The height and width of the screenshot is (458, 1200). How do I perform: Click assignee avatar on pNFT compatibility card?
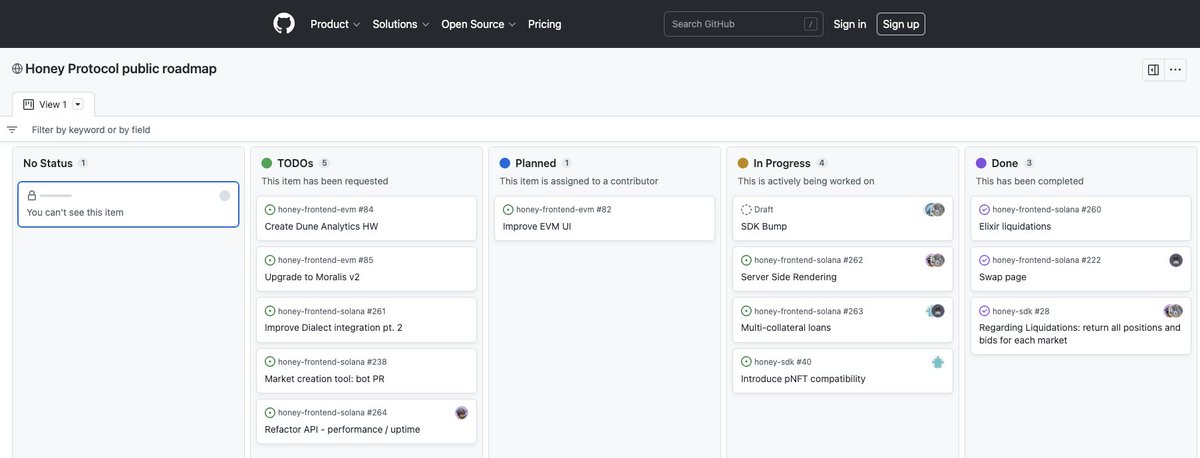937,362
